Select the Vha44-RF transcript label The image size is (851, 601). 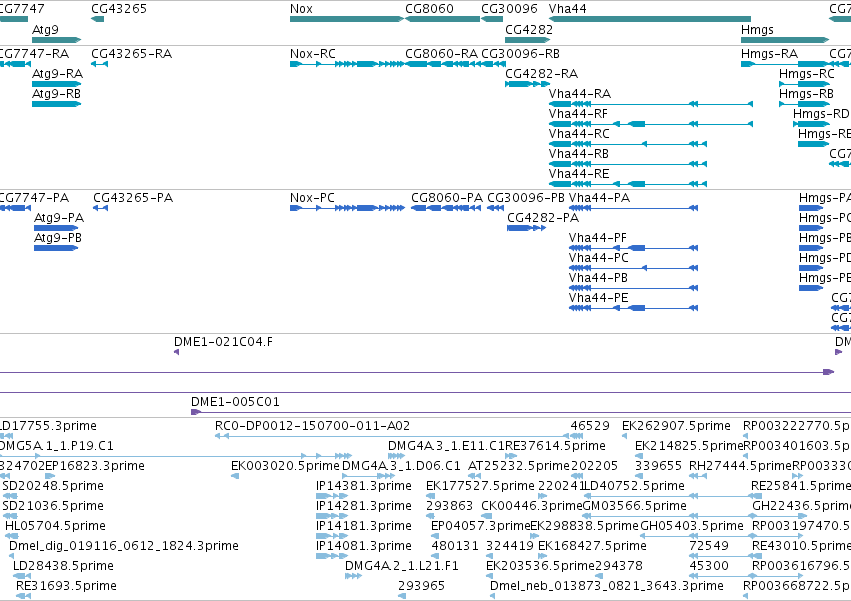coord(578,114)
